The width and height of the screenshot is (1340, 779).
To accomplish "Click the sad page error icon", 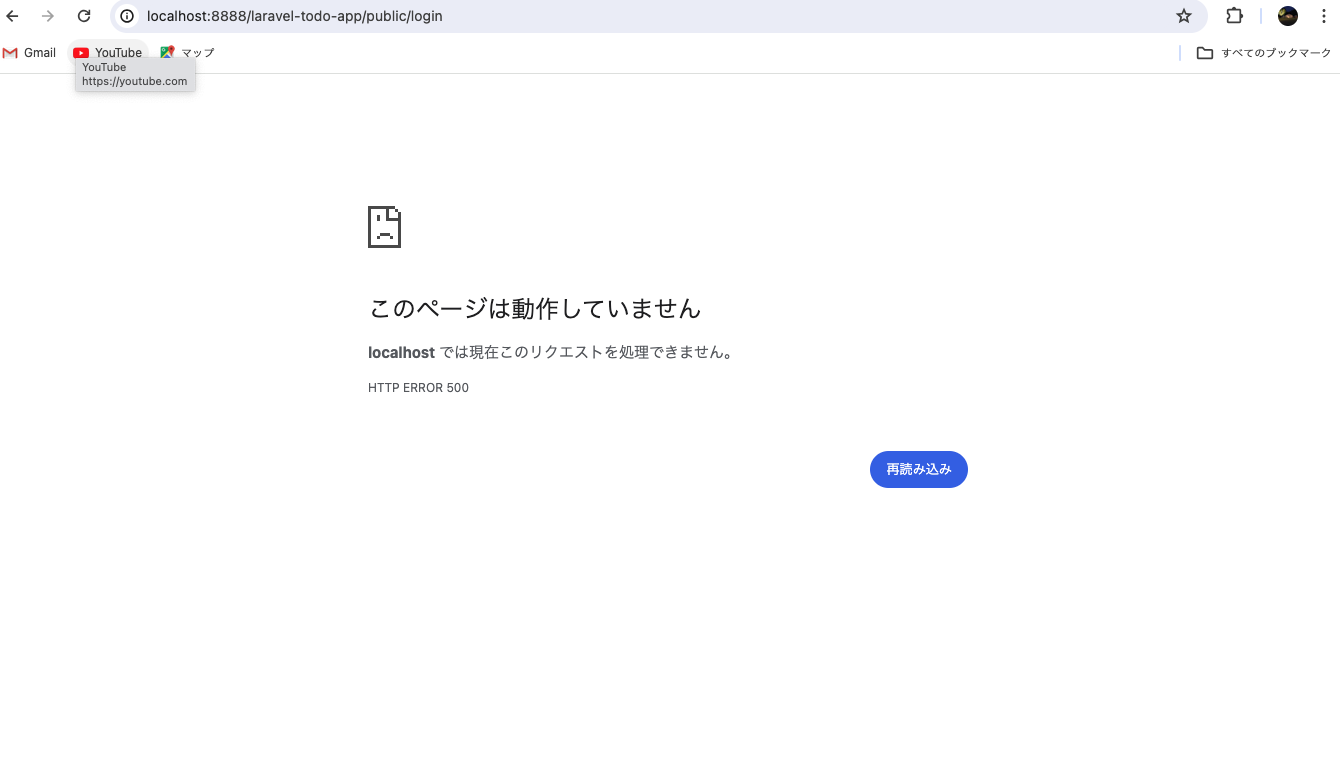I will coord(384,227).
